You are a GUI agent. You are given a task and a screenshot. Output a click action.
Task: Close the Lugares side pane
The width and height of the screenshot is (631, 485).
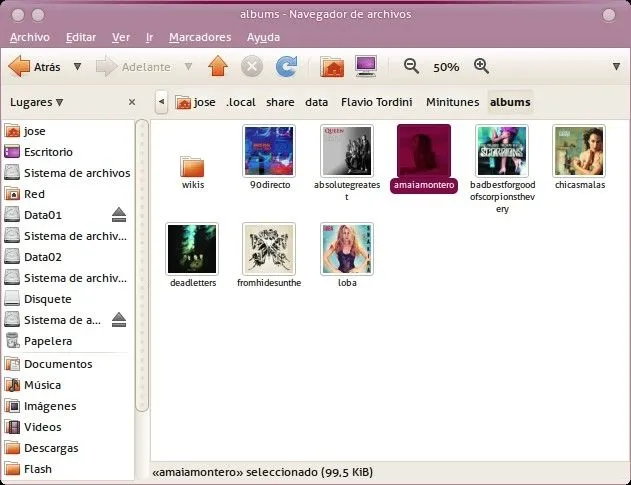[132, 102]
